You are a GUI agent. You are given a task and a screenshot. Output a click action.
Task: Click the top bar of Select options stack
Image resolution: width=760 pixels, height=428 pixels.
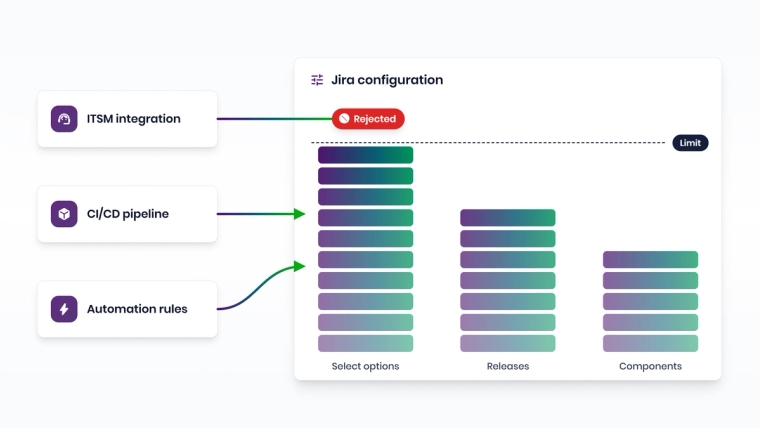click(365, 155)
